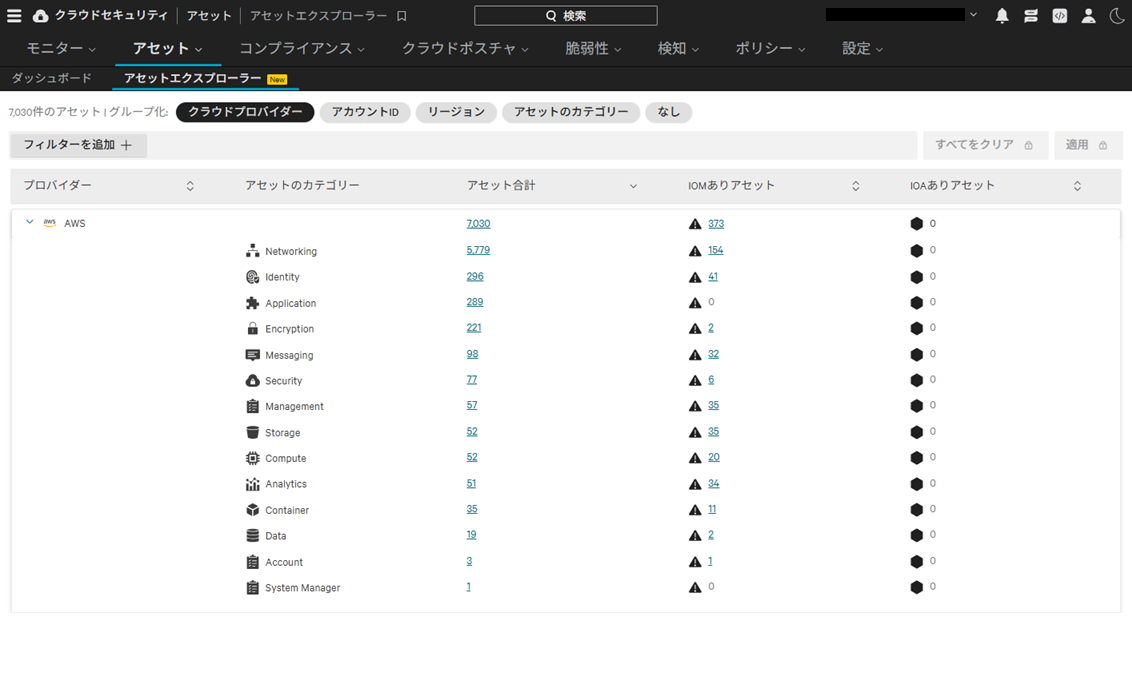Group by リージョン
The image size is (1132, 700).
[x=456, y=112]
